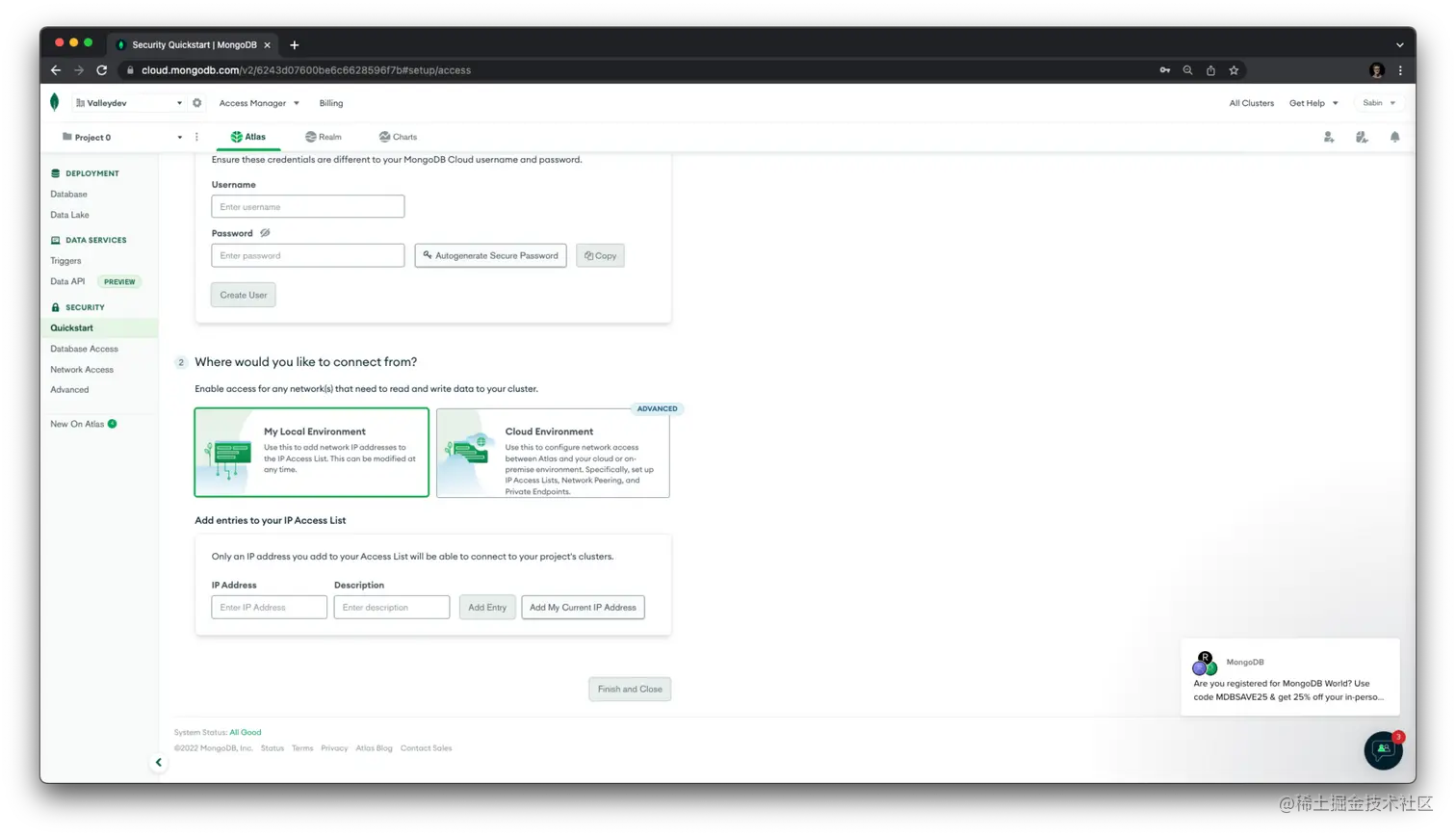Open the notifications bell
Image resolution: width=1456 pixels, height=836 pixels.
pyautogui.click(x=1395, y=137)
